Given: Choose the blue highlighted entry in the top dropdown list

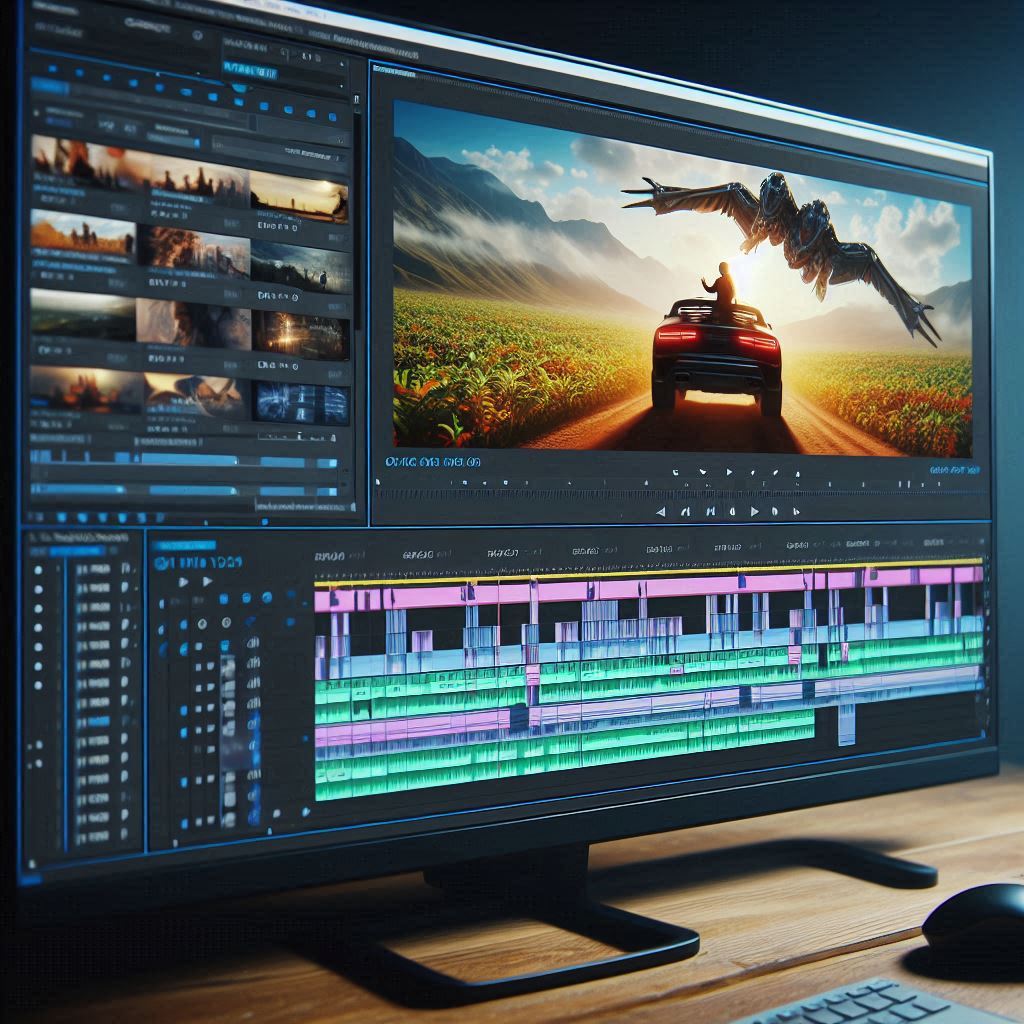Looking at the screenshot, I should coord(249,70).
